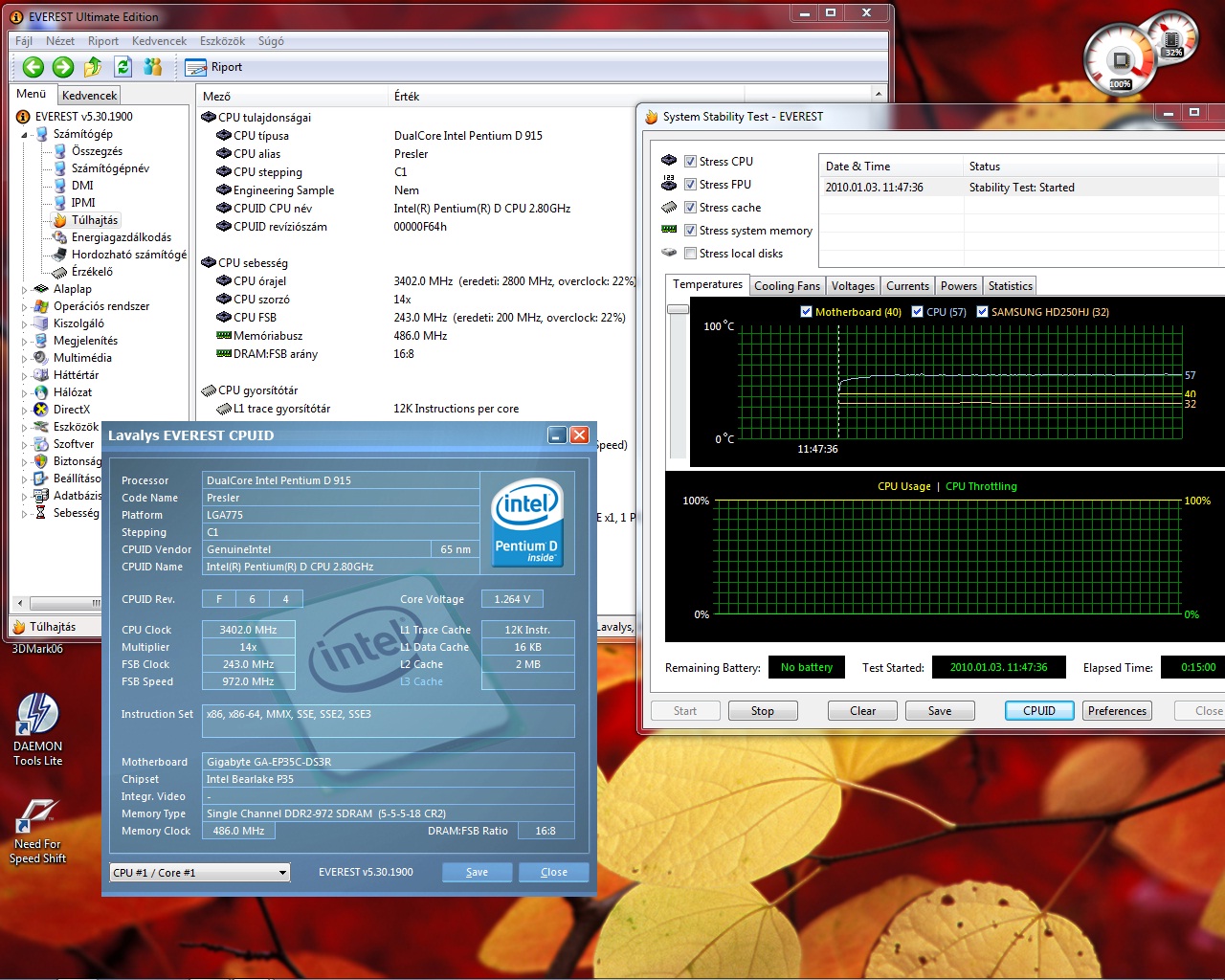Screen dimensions: 1225x980
Task: Click the Érték column header
Action: point(407,96)
